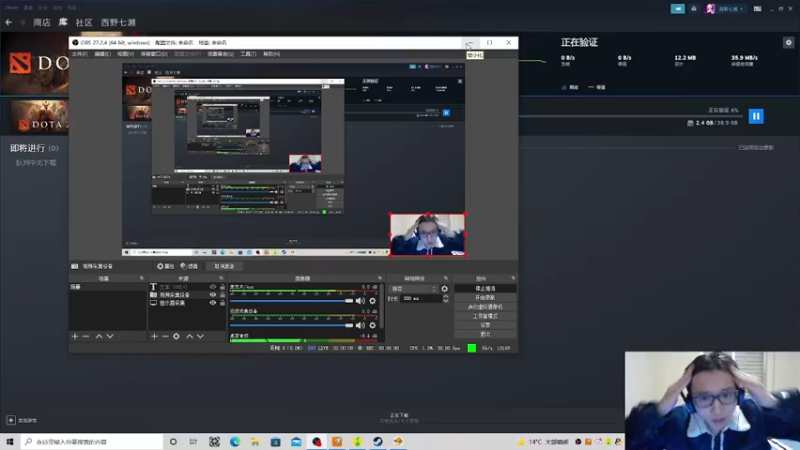Move the selected source up

click(x=189, y=336)
